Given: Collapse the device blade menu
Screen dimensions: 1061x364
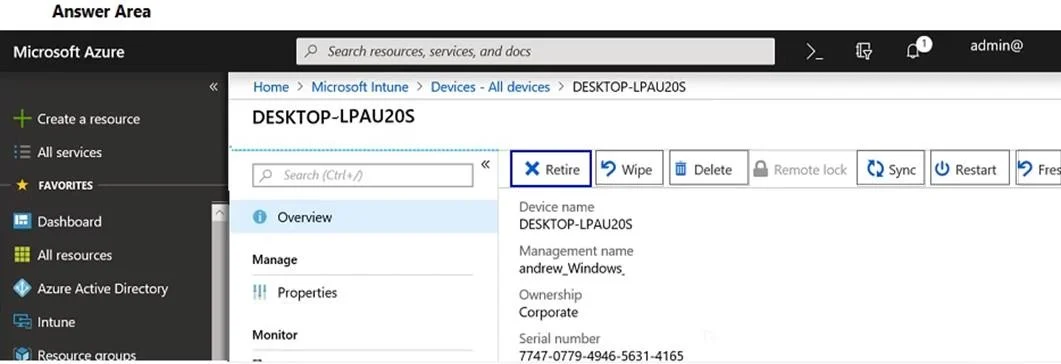Looking at the screenshot, I should tap(484, 164).
